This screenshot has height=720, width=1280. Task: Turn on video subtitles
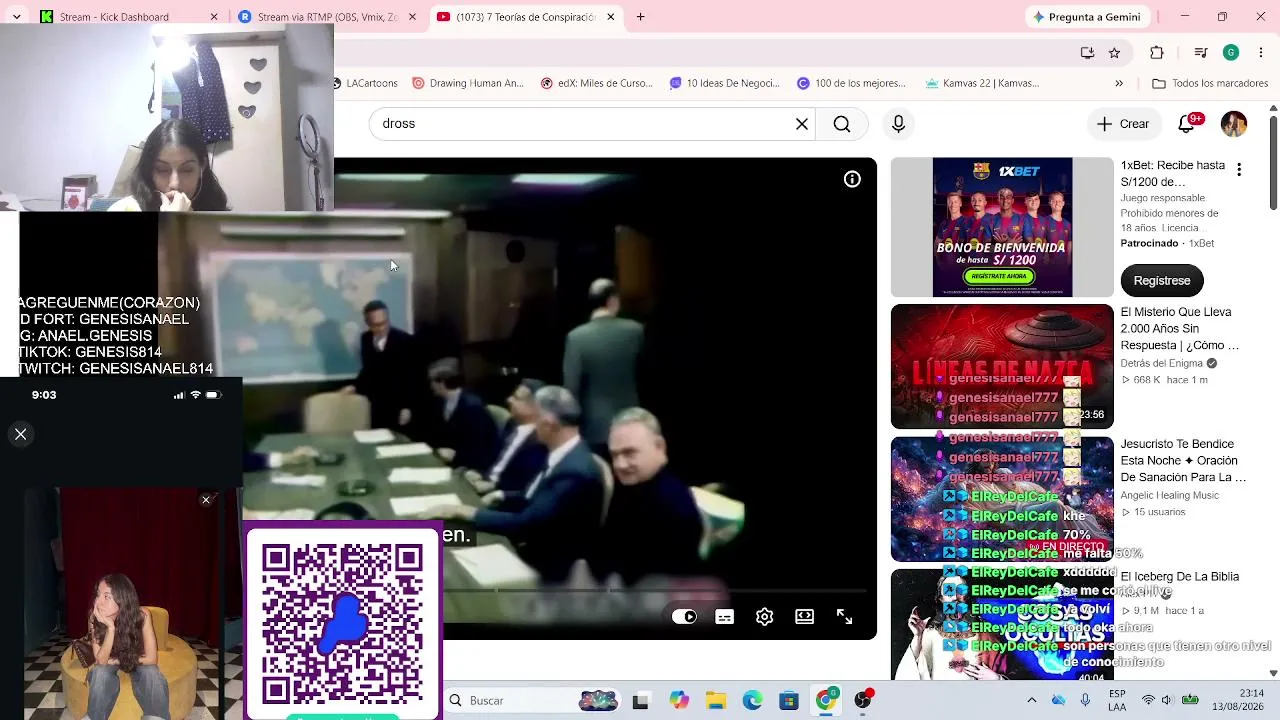tap(724, 617)
